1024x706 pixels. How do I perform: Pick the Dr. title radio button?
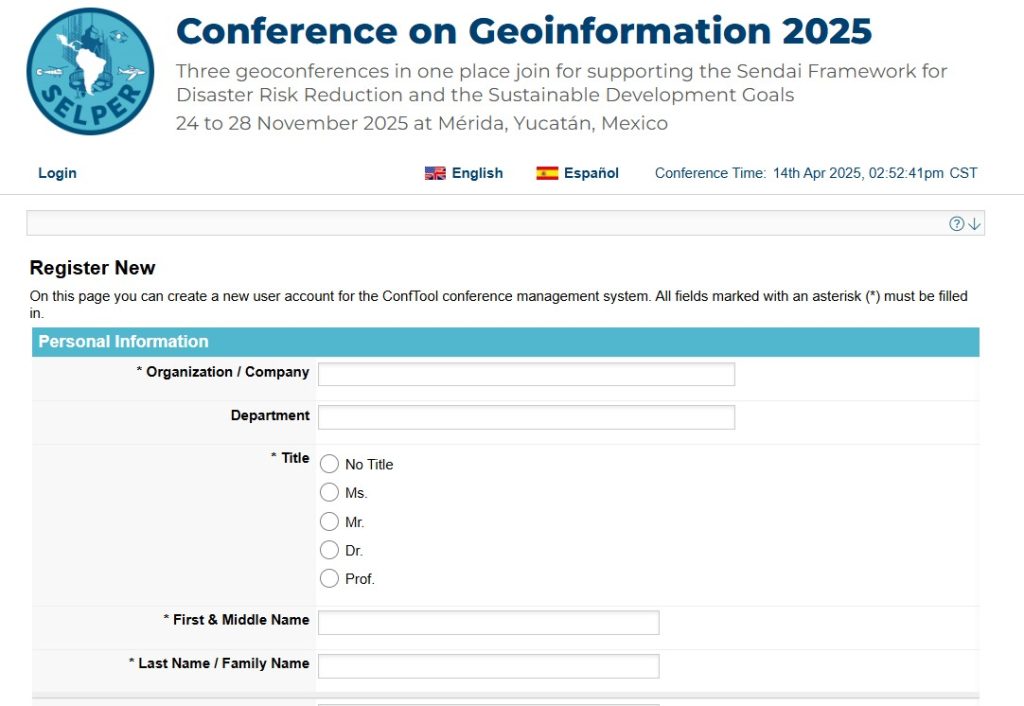click(330, 550)
